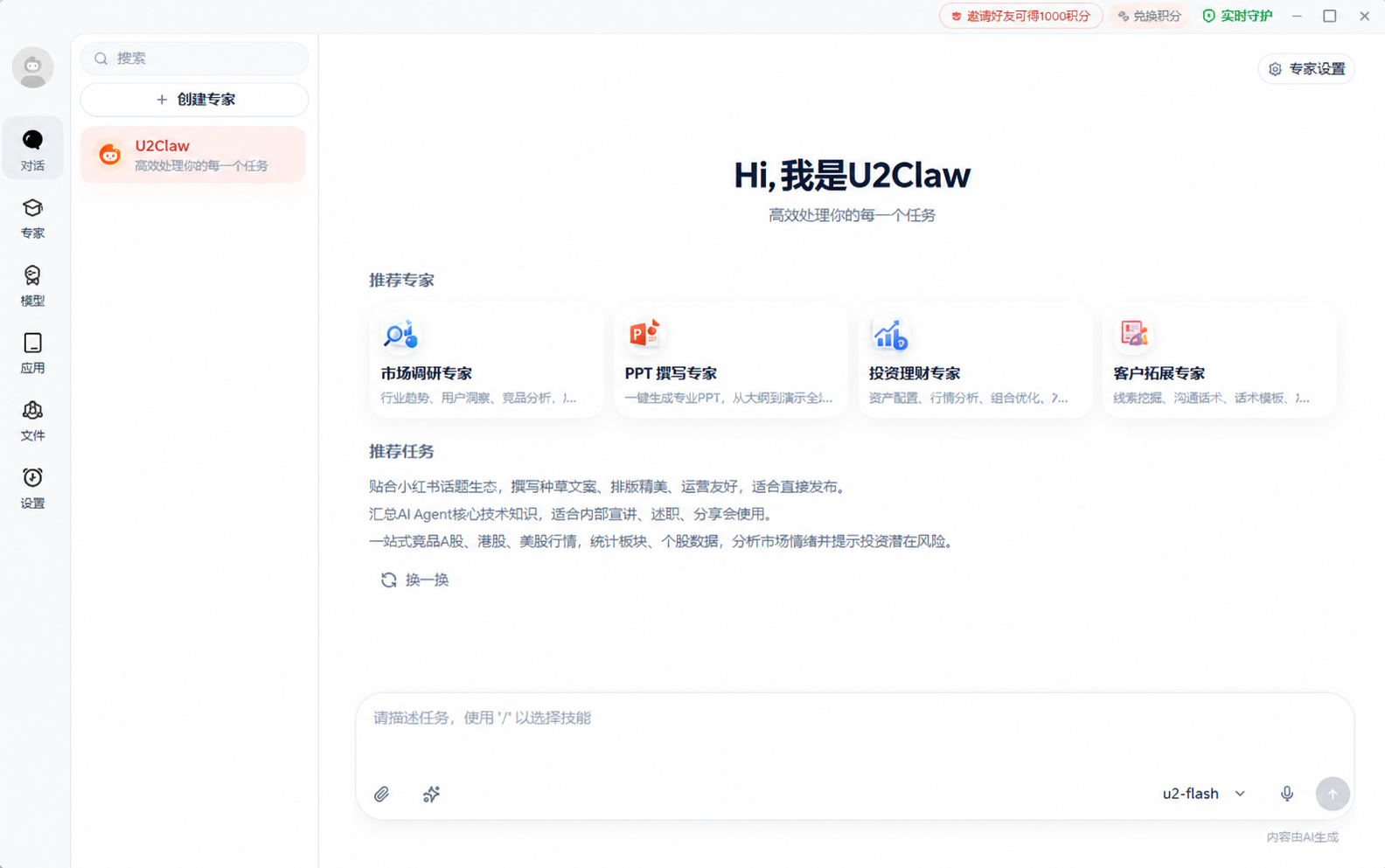Click 换一换 to refresh tasks
Image resolution: width=1385 pixels, height=868 pixels.
414,580
